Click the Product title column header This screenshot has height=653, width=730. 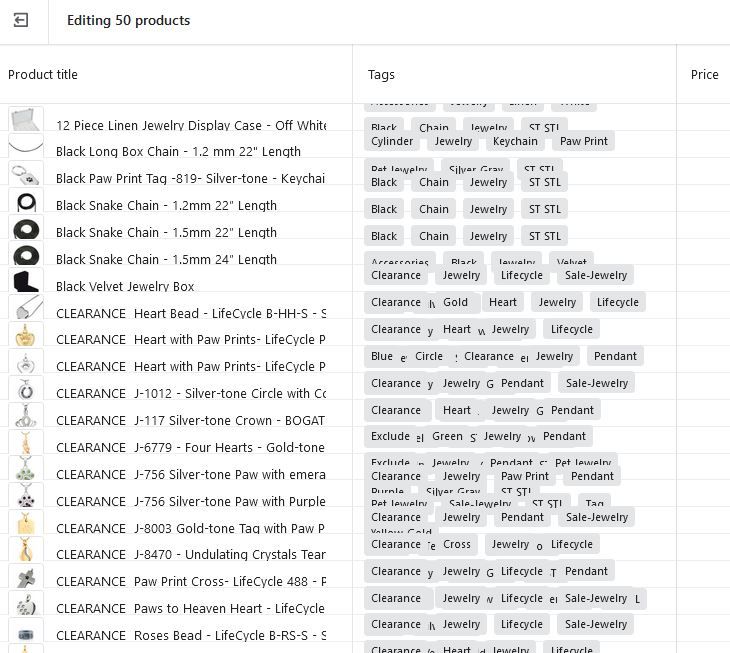[x=43, y=75]
